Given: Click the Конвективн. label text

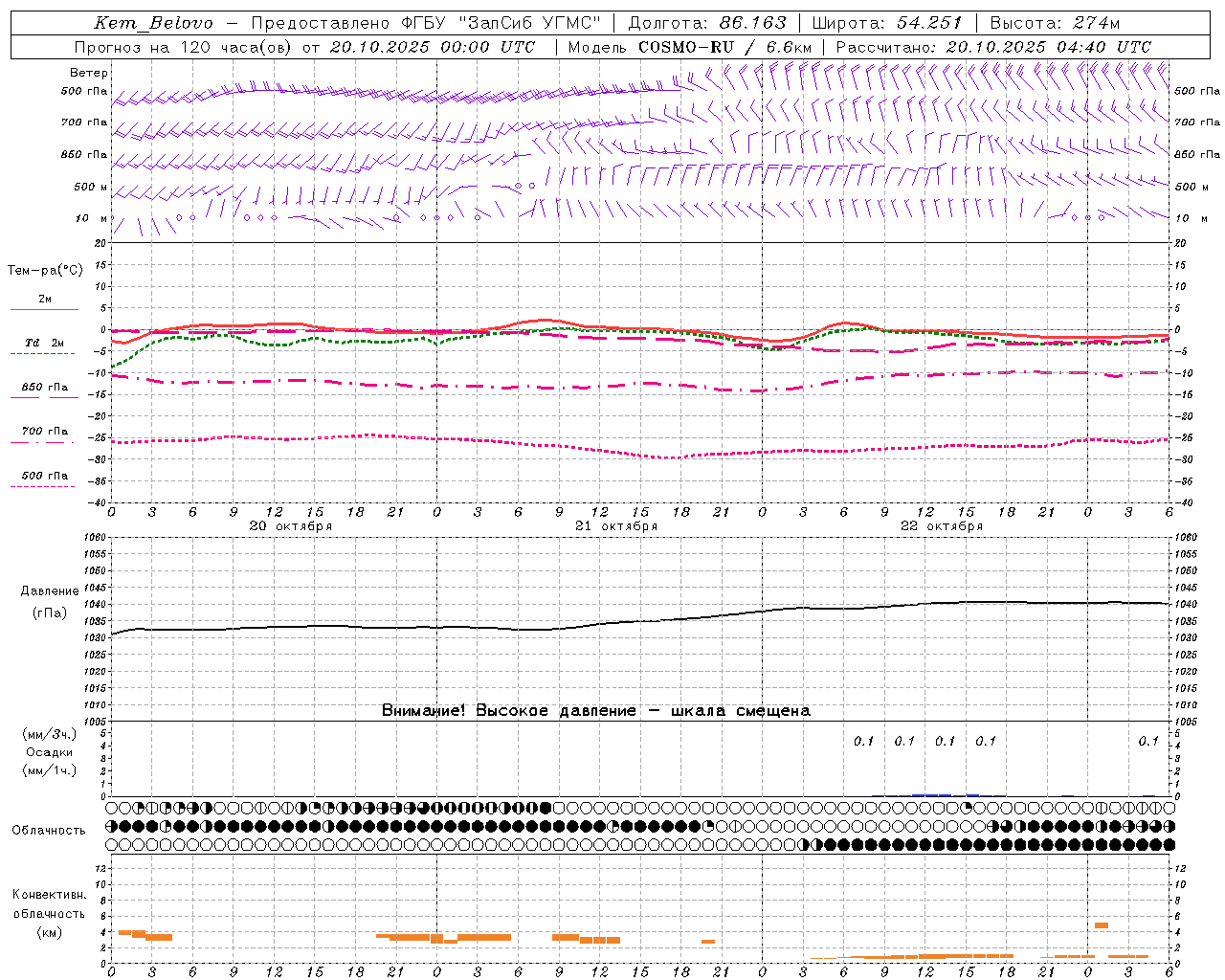Looking at the screenshot, I should click(49, 895).
